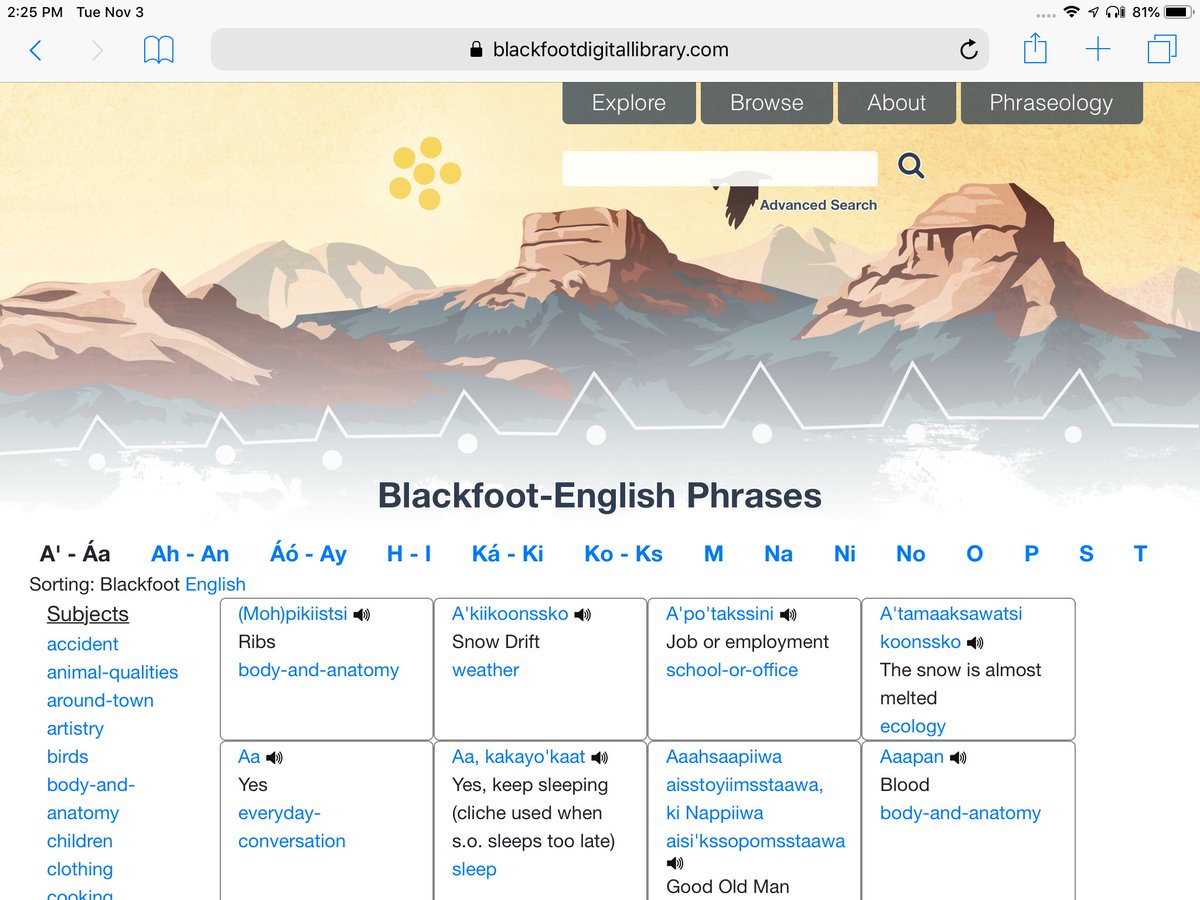Image resolution: width=1200 pixels, height=900 pixels.
Task: Navigate back to the previous page
Action: 35,48
